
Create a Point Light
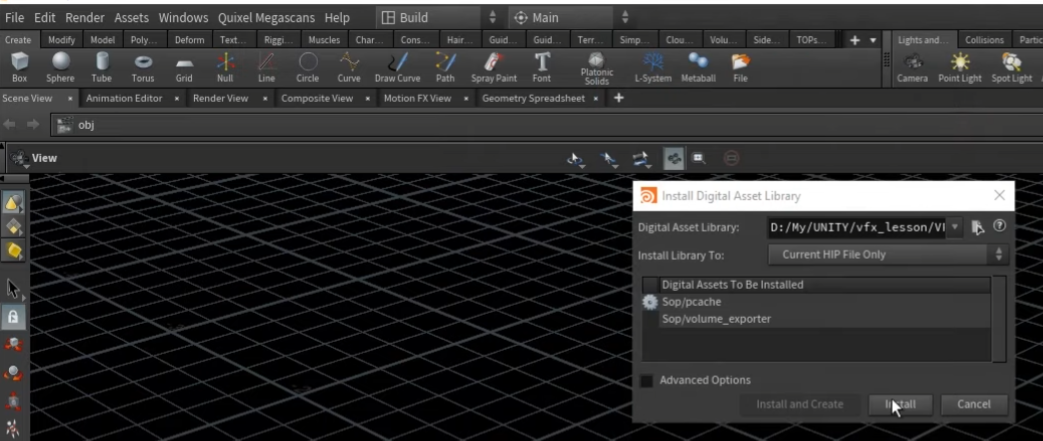point(960,67)
